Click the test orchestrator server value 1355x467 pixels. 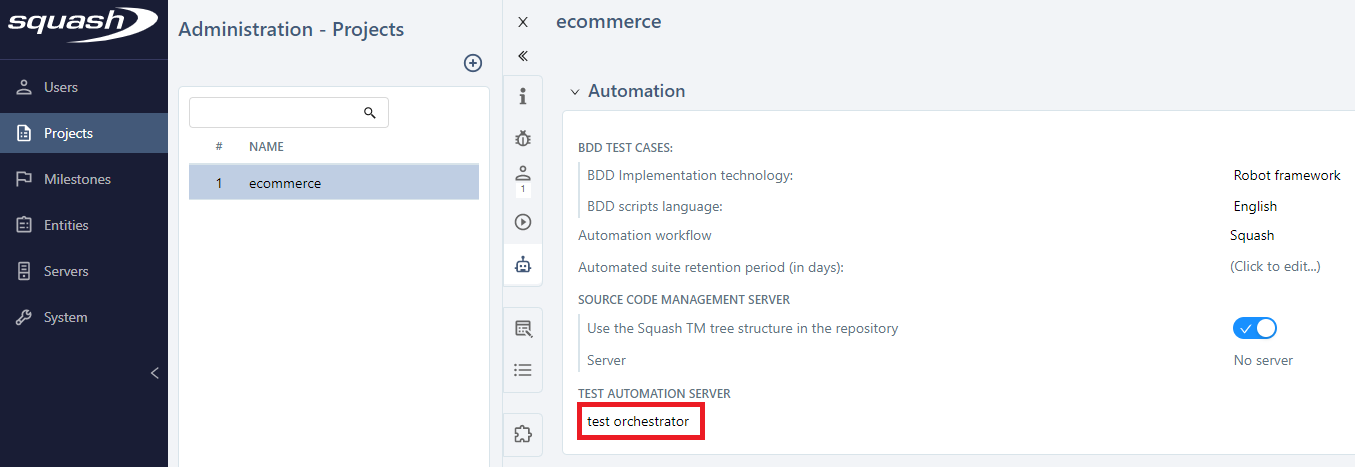tap(638, 422)
